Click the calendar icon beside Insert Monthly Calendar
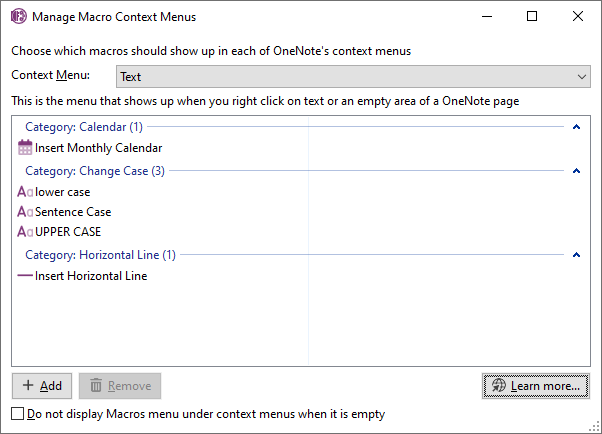The image size is (602, 434). click(x=26, y=148)
